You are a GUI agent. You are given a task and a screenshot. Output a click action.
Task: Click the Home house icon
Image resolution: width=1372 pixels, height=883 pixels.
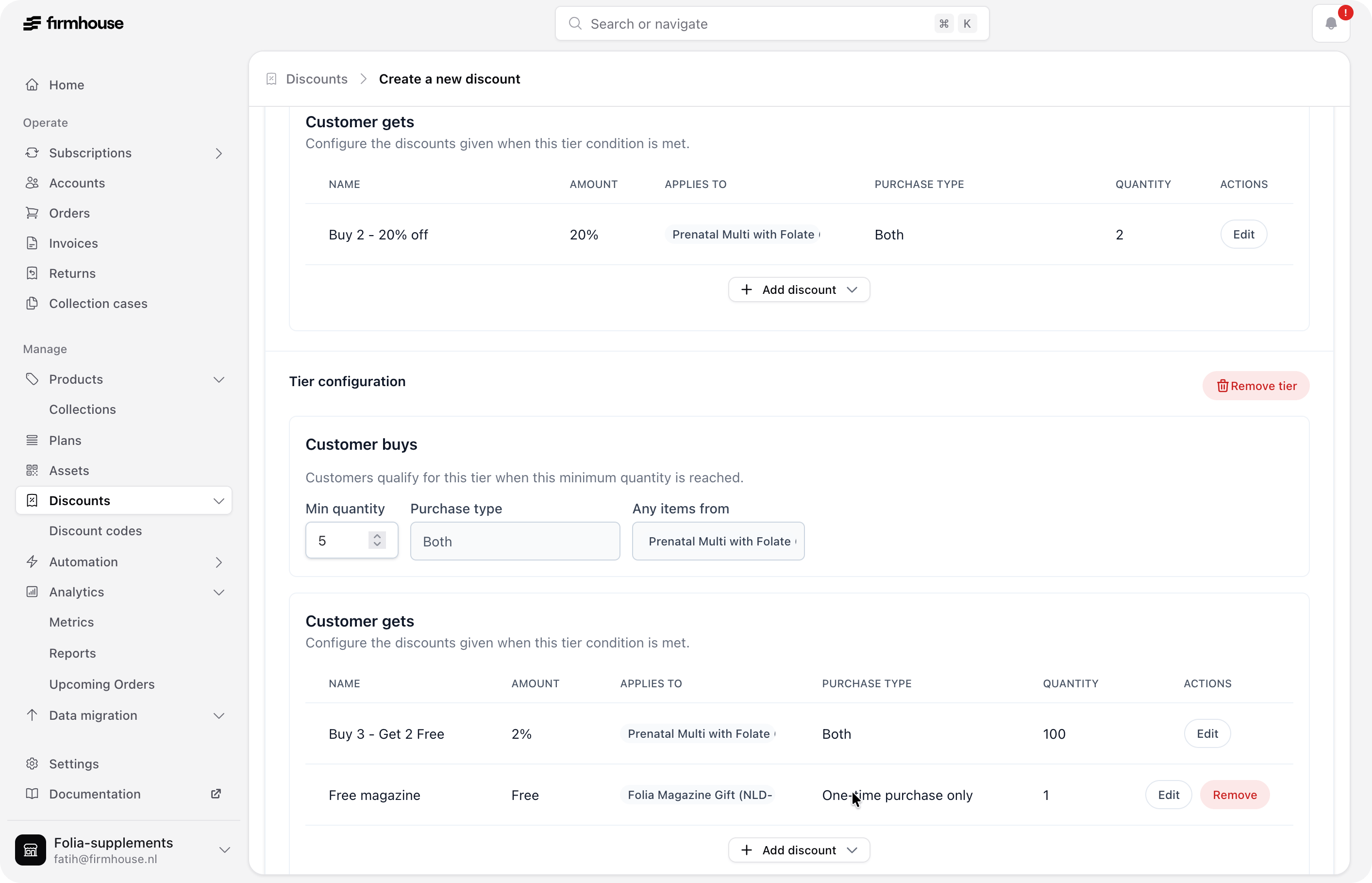pos(32,85)
